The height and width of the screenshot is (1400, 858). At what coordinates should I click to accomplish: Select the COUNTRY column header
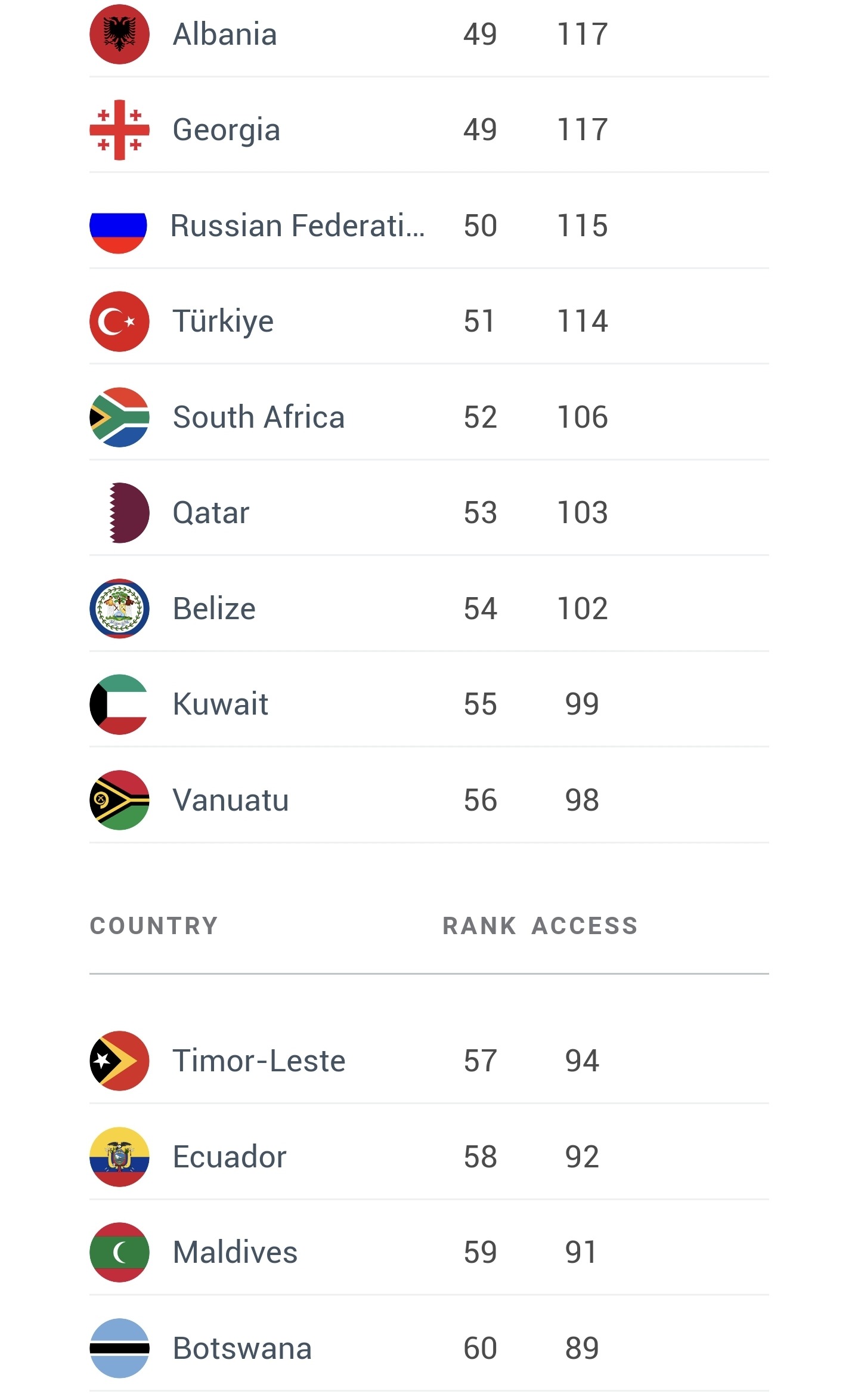pos(154,926)
